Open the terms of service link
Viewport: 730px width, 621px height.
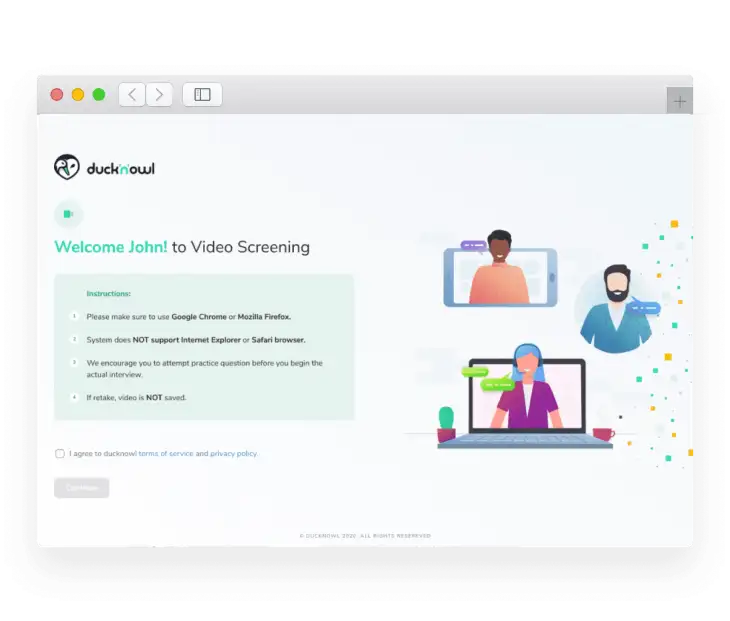[166, 454]
